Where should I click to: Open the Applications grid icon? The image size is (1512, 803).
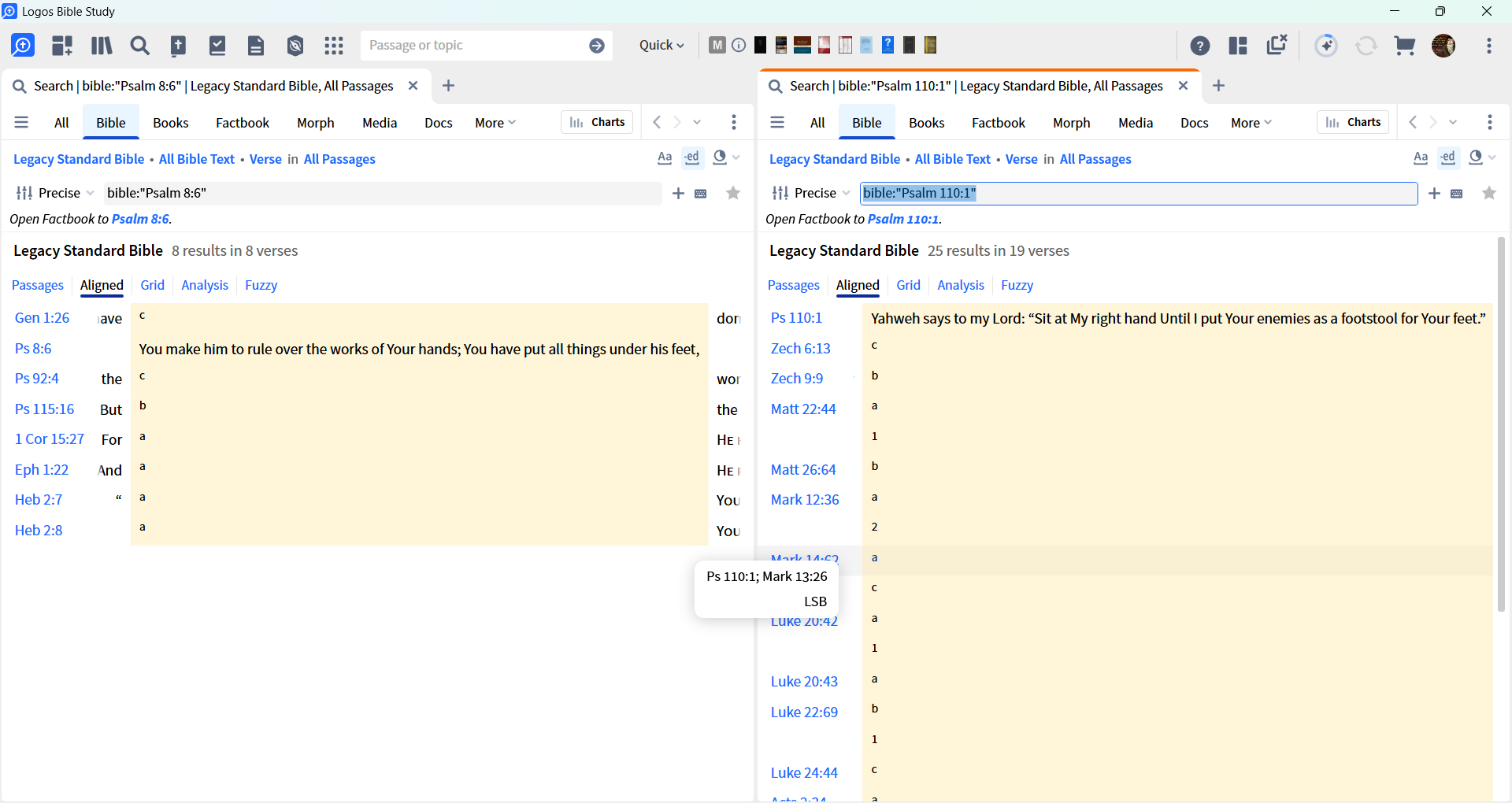pos(334,46)
